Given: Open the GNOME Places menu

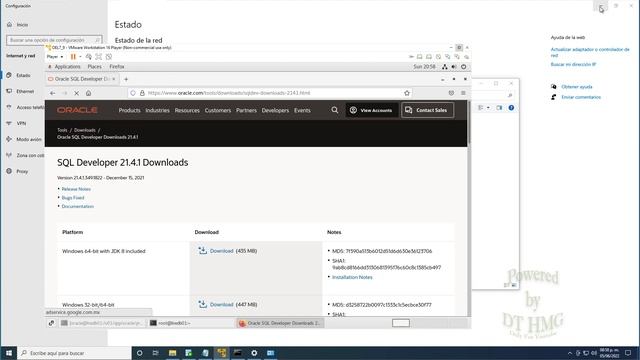Looking at the screenshot, I should (x=94, y=67).
